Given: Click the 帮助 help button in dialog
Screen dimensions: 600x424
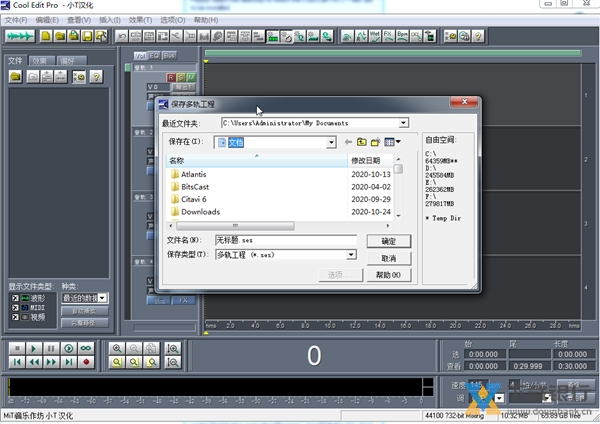Looking at the screenshot, I should click(389, 275).
